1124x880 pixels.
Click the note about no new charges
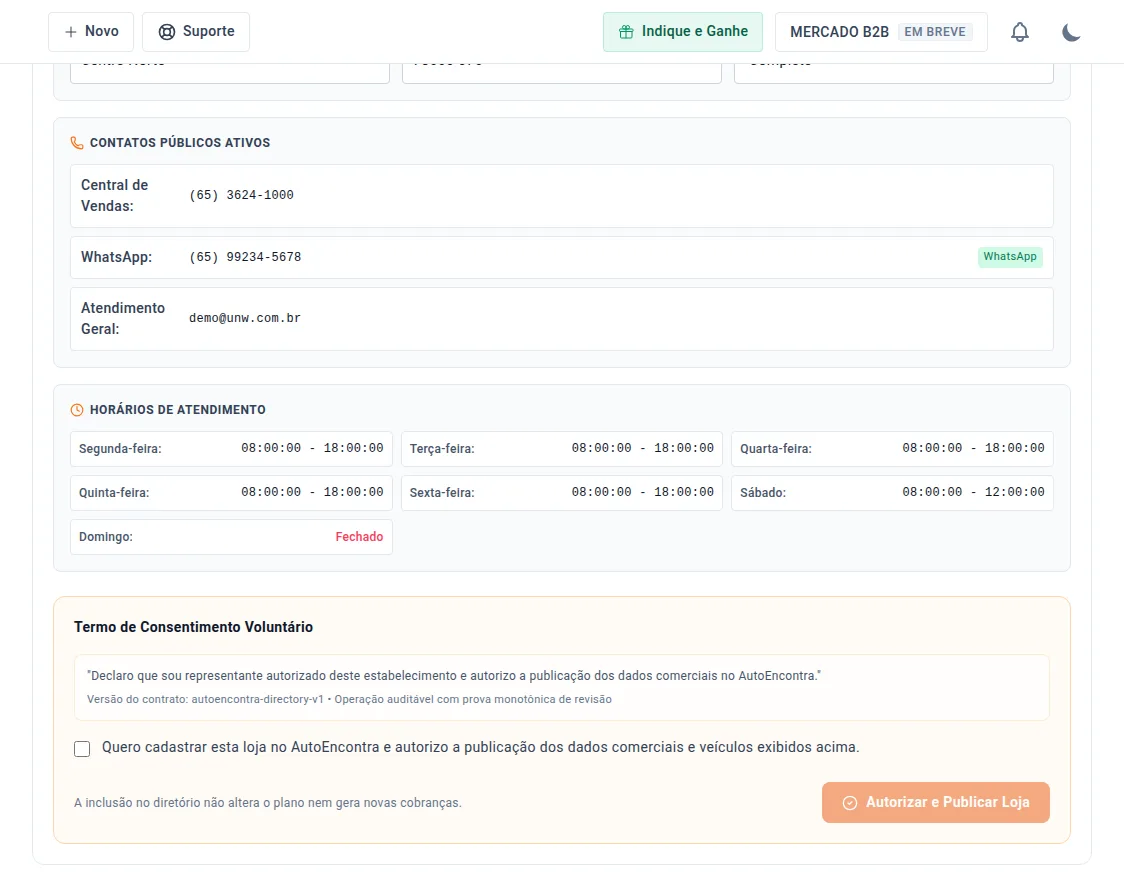pos(267,803)
